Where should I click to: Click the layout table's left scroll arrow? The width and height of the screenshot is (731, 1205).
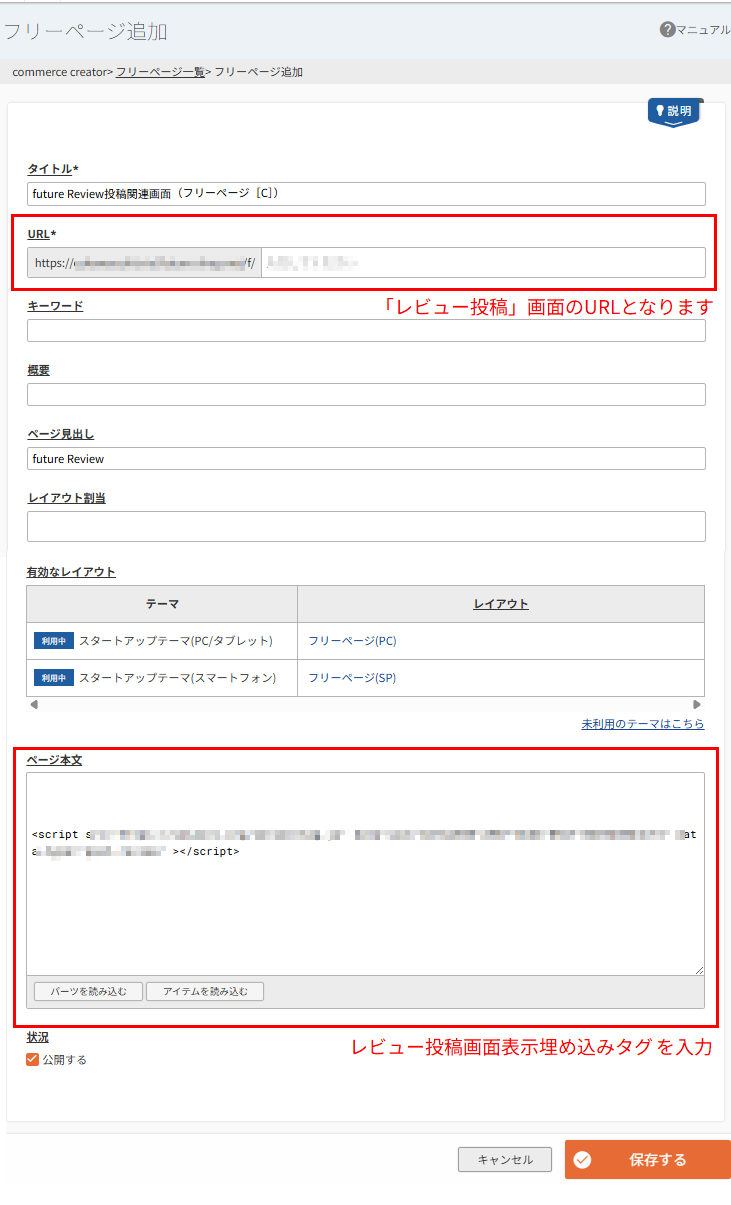click(x=34, y=704)
